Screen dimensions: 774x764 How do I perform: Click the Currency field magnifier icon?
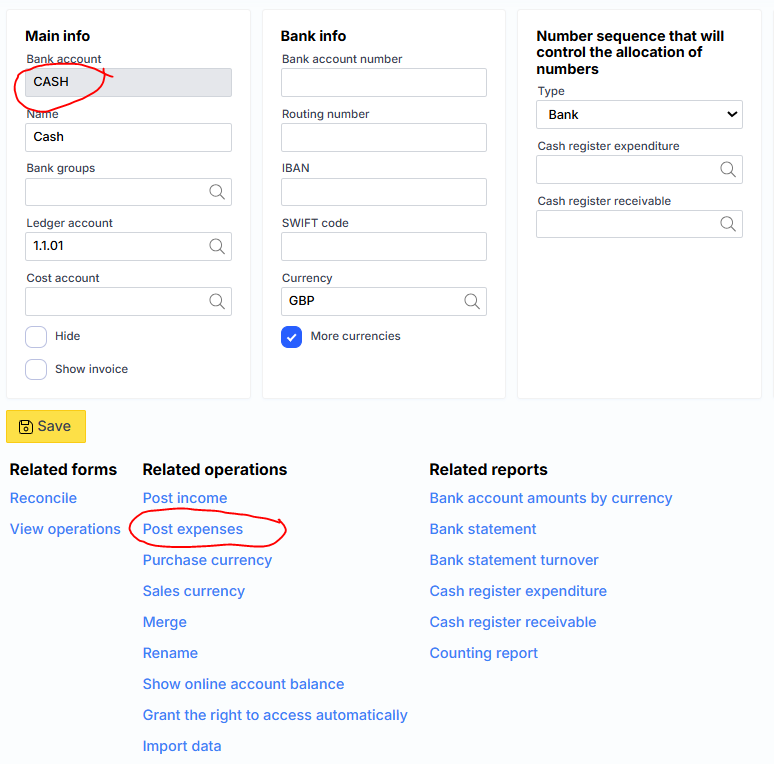point(471,301)
